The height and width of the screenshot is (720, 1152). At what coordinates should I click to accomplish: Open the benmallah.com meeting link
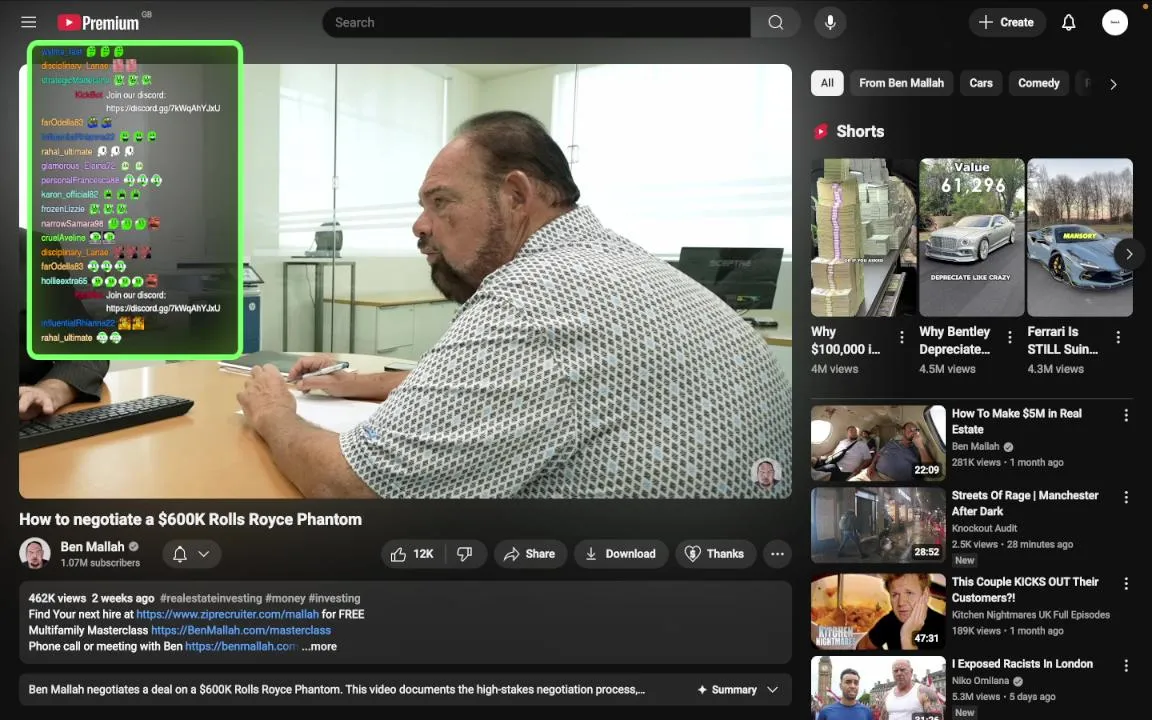241,647
